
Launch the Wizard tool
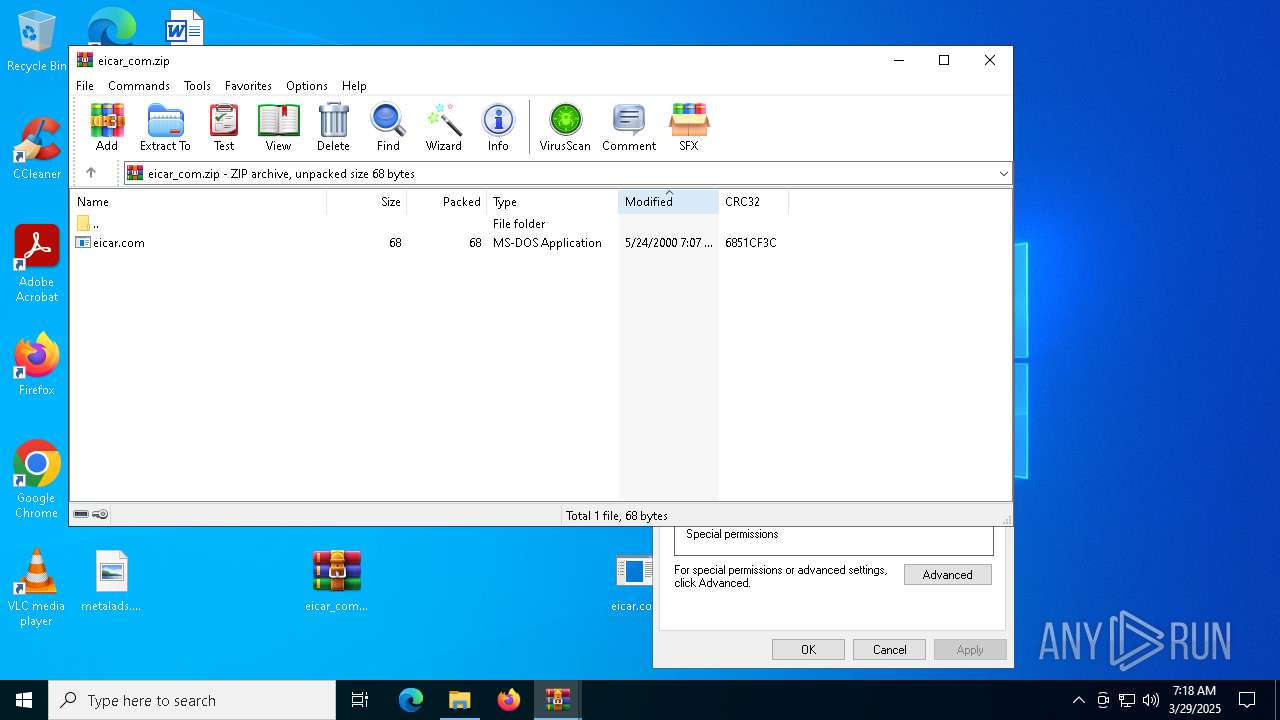(x=443, y=127)
